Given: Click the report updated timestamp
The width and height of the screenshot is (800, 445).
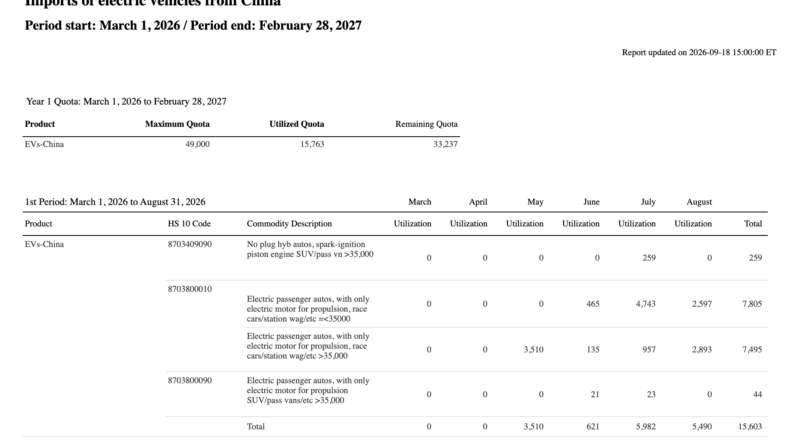Looking at the screenshot, I should point(699,53).
